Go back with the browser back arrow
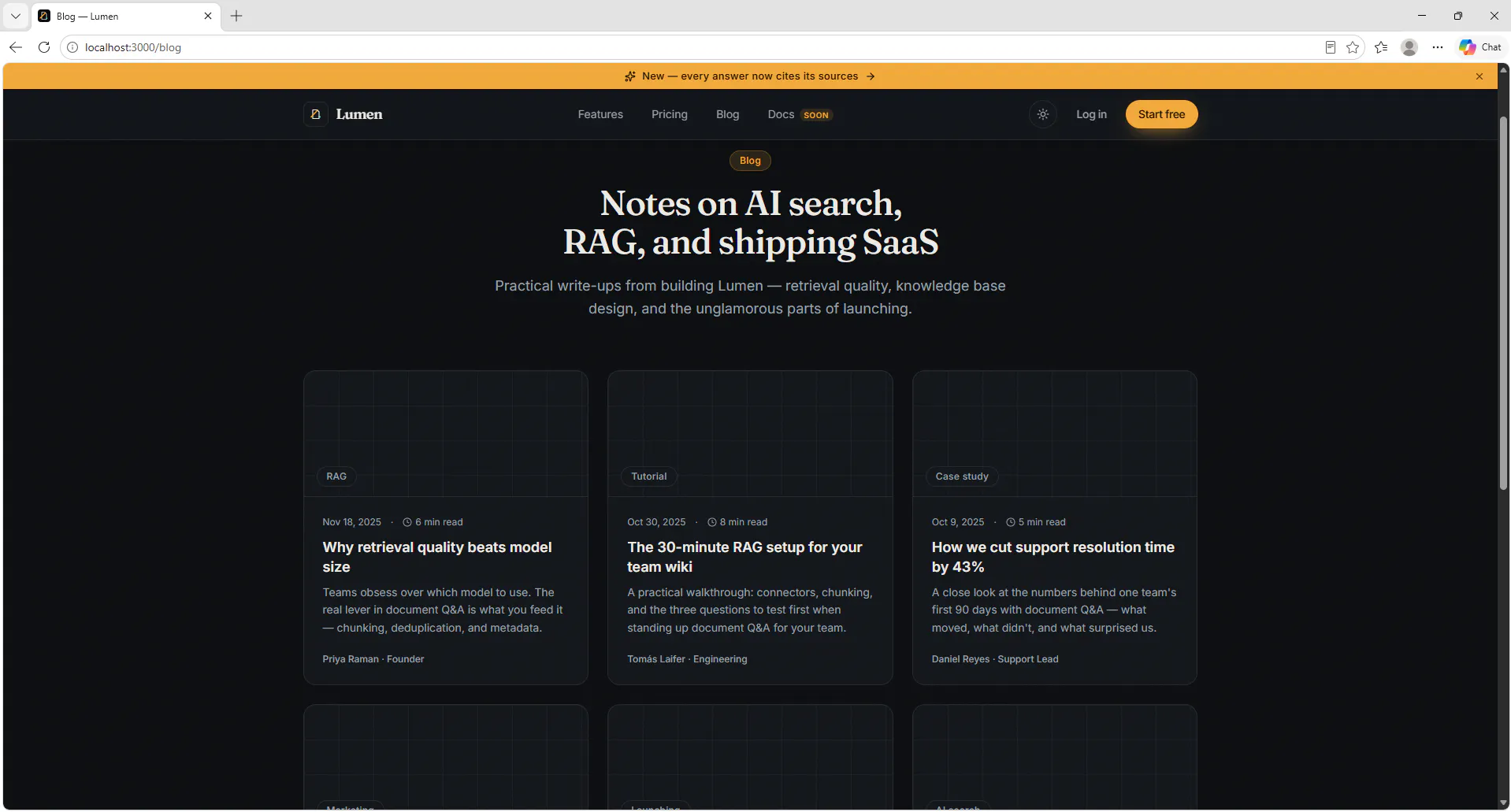The width and height of the screenshot is (1511, 812). pyautogui.click(x=16, y=47)
